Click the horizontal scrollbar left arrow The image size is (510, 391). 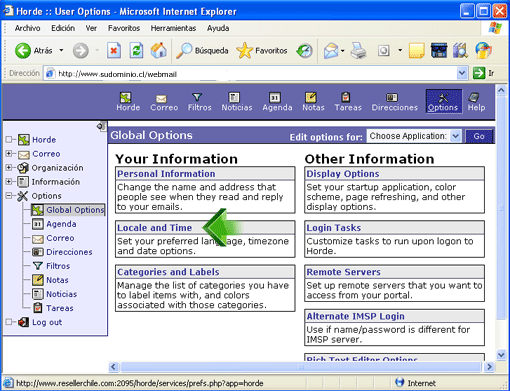(113, 367)
